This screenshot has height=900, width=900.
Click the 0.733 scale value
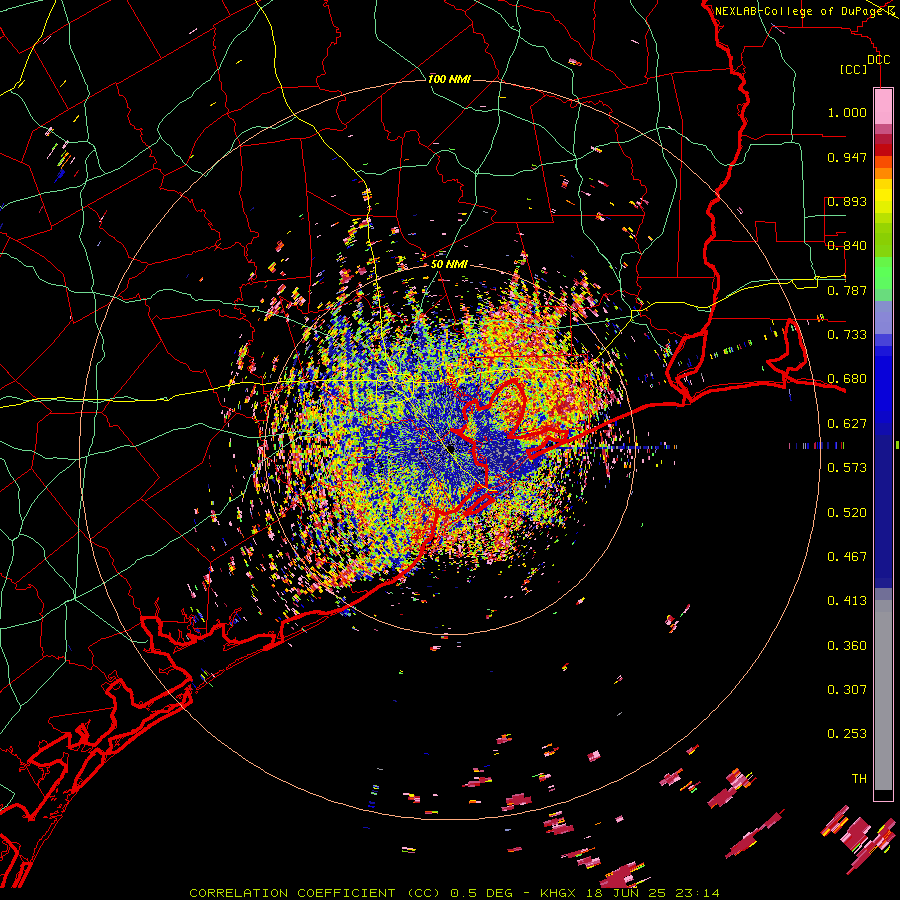tap(847, 335)
